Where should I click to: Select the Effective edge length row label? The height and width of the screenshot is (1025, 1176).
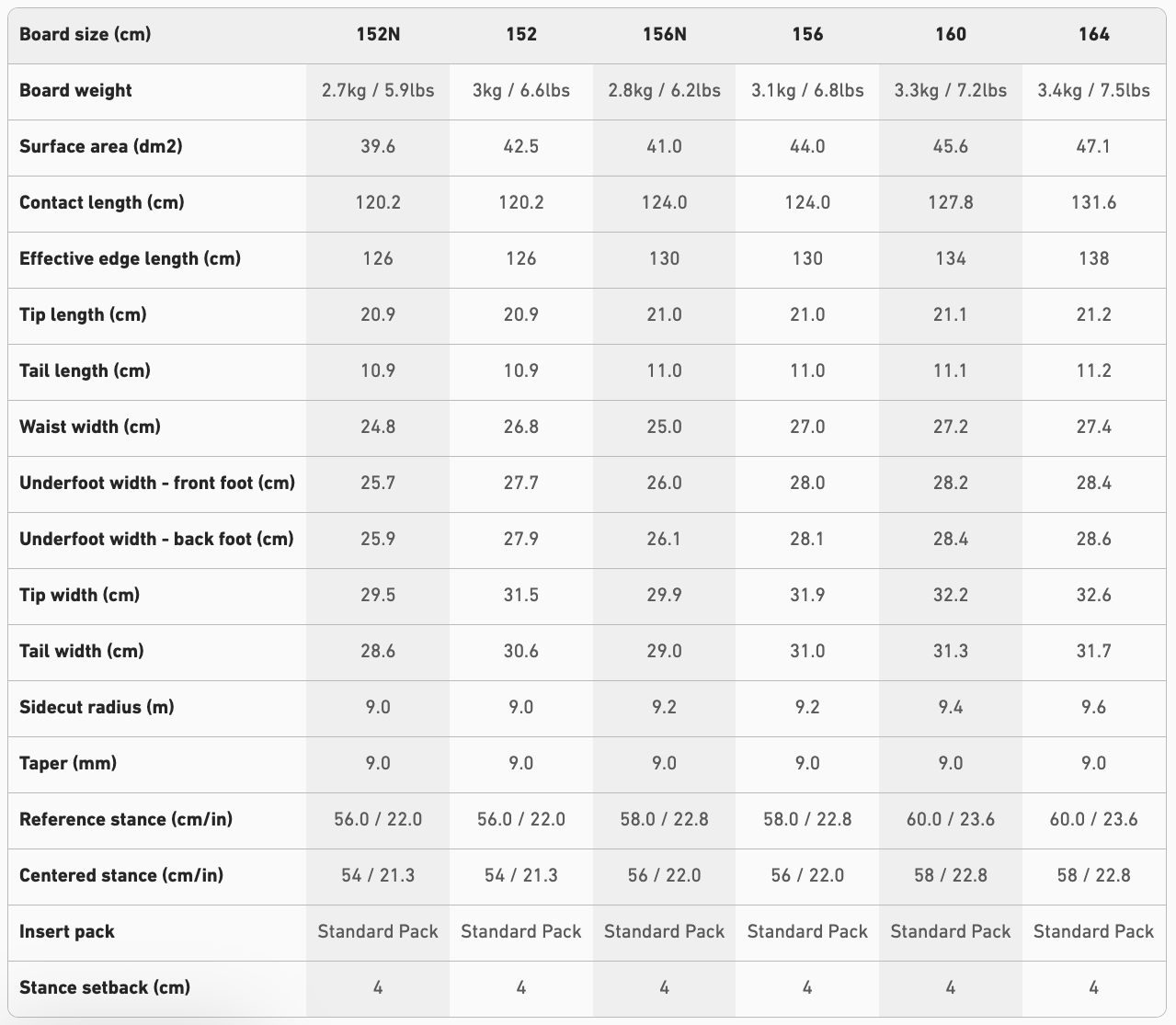pos(130,258)
